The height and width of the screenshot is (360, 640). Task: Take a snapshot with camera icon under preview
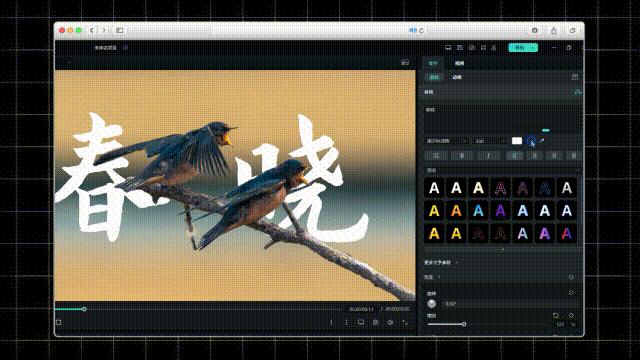coord(376,322)
